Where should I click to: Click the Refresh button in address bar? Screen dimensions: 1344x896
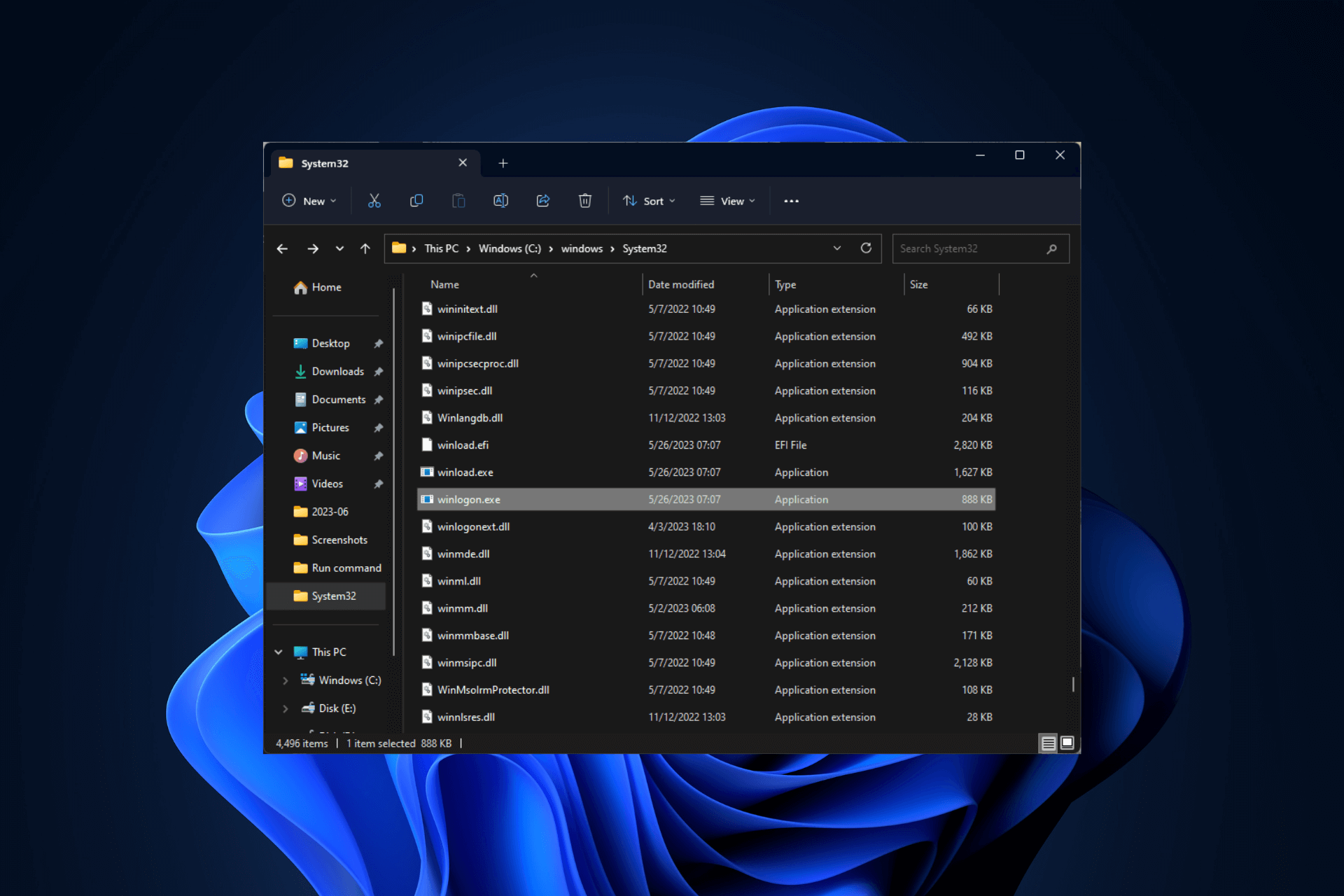click(x=866, y=248)
